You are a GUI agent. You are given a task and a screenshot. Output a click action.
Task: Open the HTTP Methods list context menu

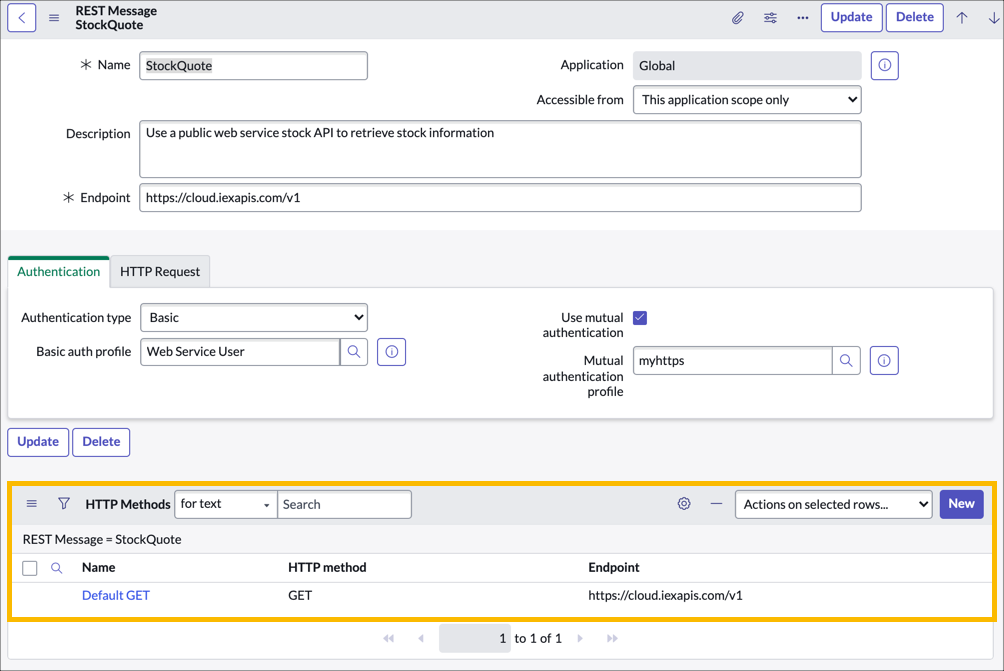[31, 504]
